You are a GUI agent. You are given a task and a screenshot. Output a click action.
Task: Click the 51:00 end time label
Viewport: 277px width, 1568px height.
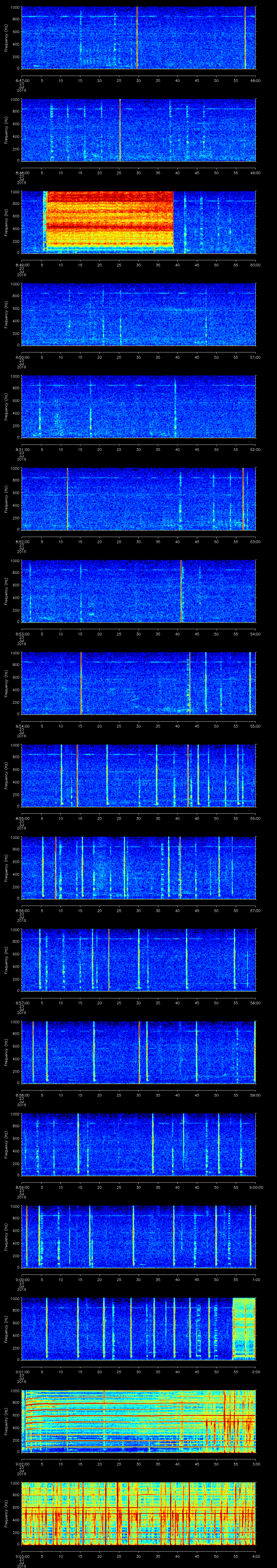256,357
